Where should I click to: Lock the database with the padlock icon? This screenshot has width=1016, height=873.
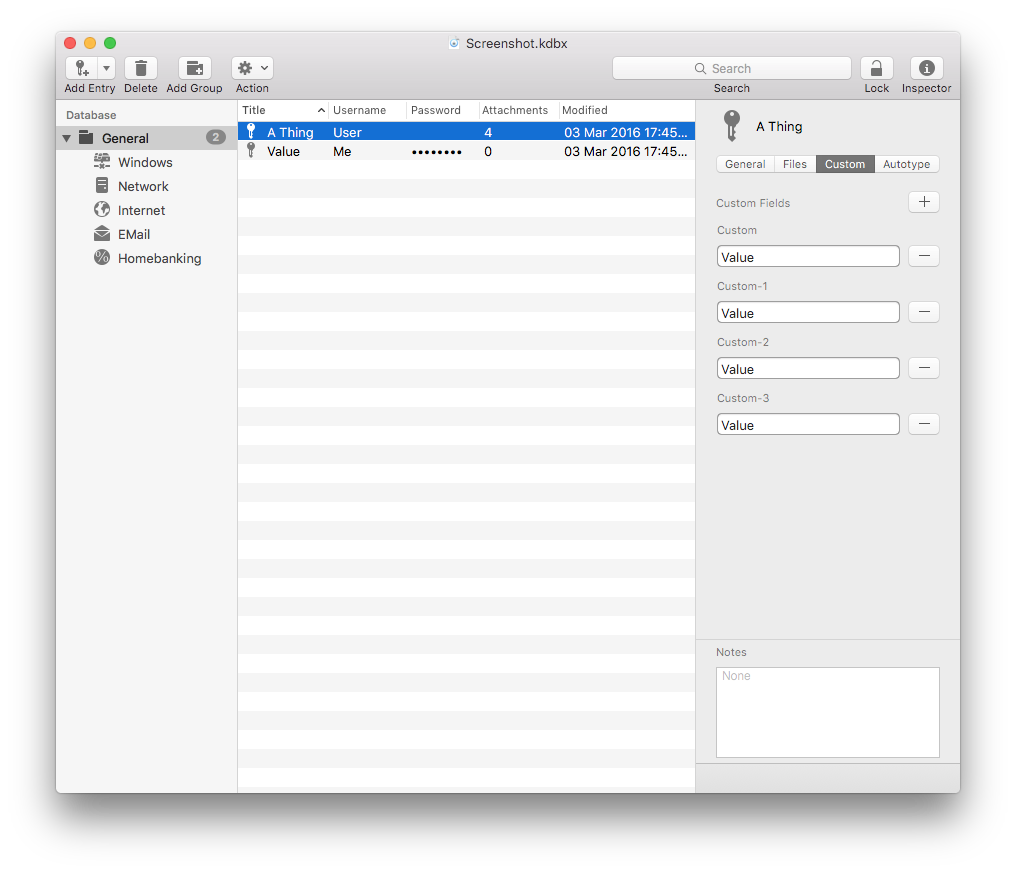[876, 68]
